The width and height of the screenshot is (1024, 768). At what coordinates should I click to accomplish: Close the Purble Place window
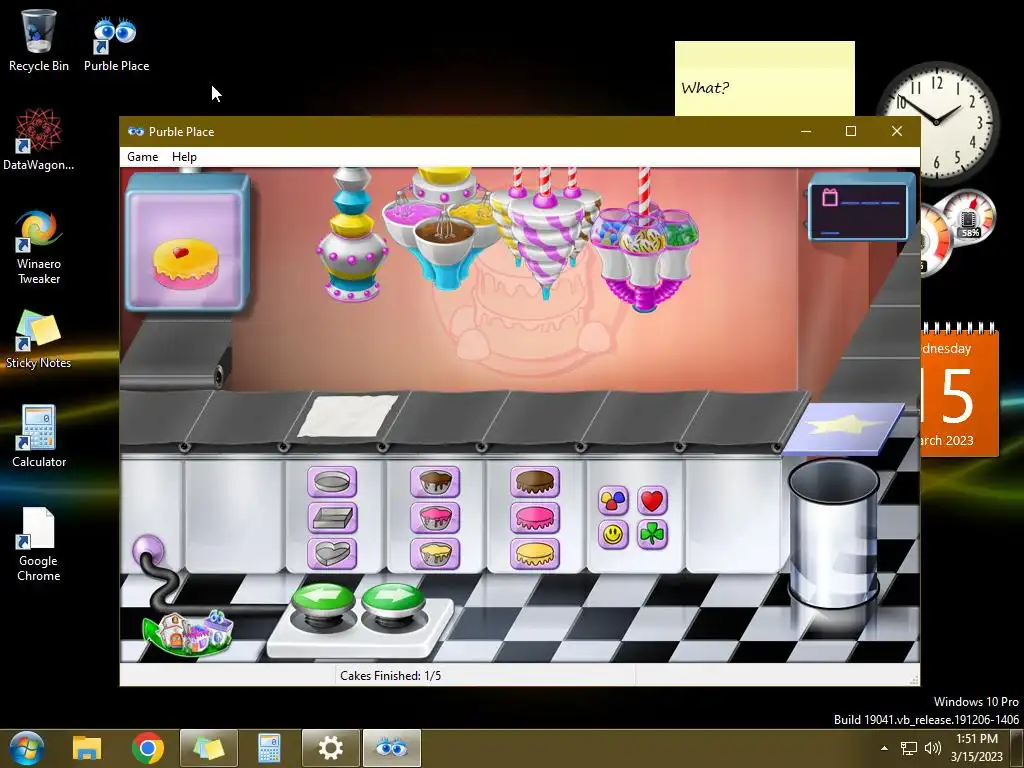coord(897,131)
